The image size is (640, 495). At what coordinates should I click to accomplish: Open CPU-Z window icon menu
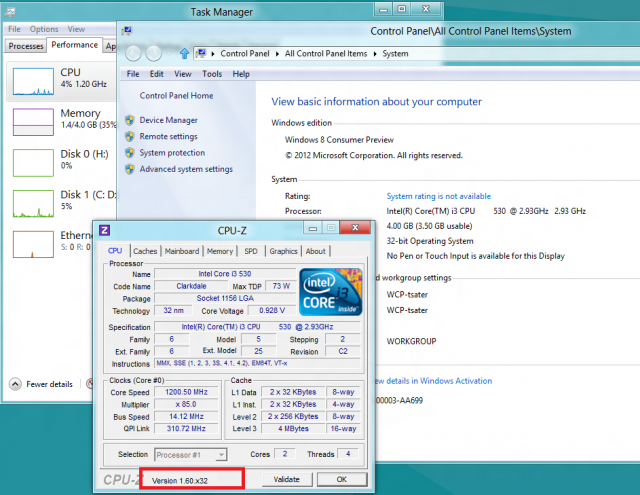(104, 231)
